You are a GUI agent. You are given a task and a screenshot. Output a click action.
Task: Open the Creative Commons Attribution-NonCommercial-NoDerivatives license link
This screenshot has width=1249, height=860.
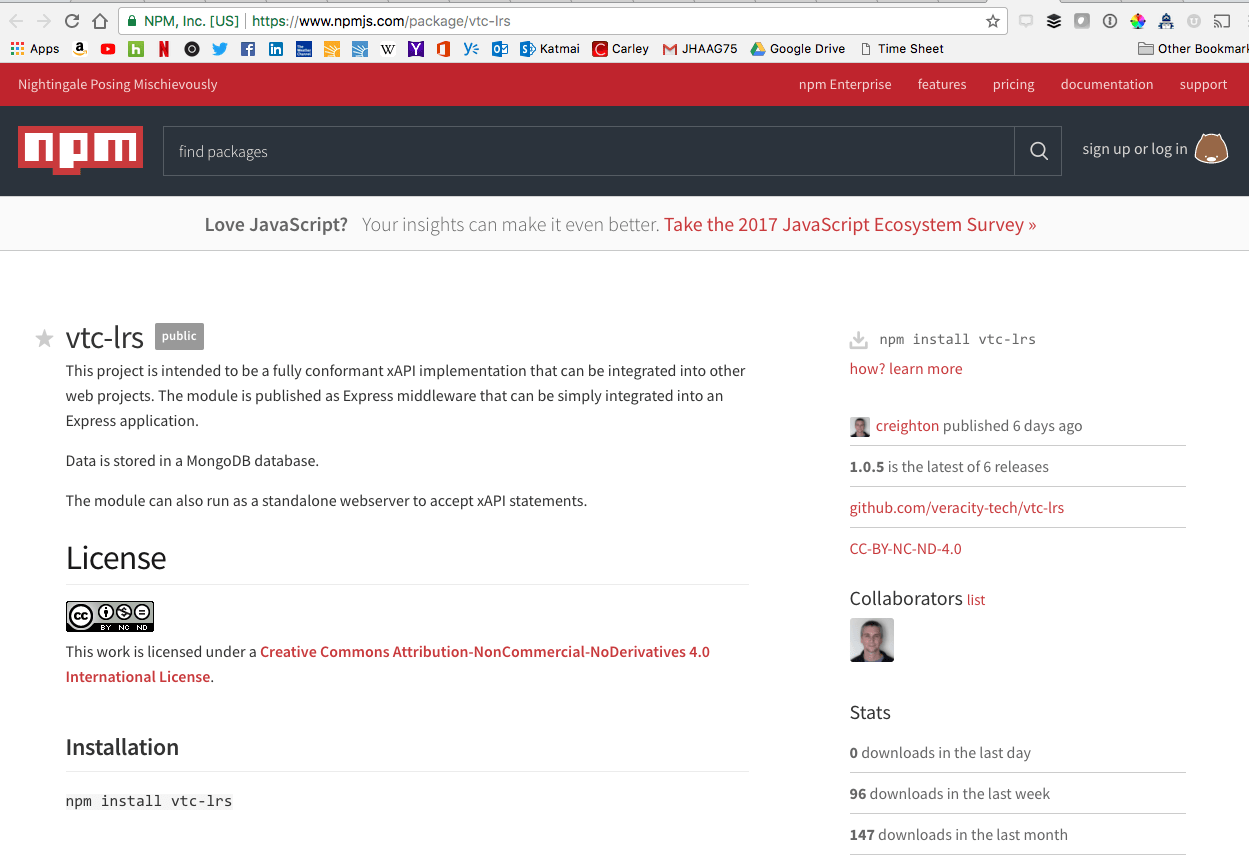click(388, 664)
